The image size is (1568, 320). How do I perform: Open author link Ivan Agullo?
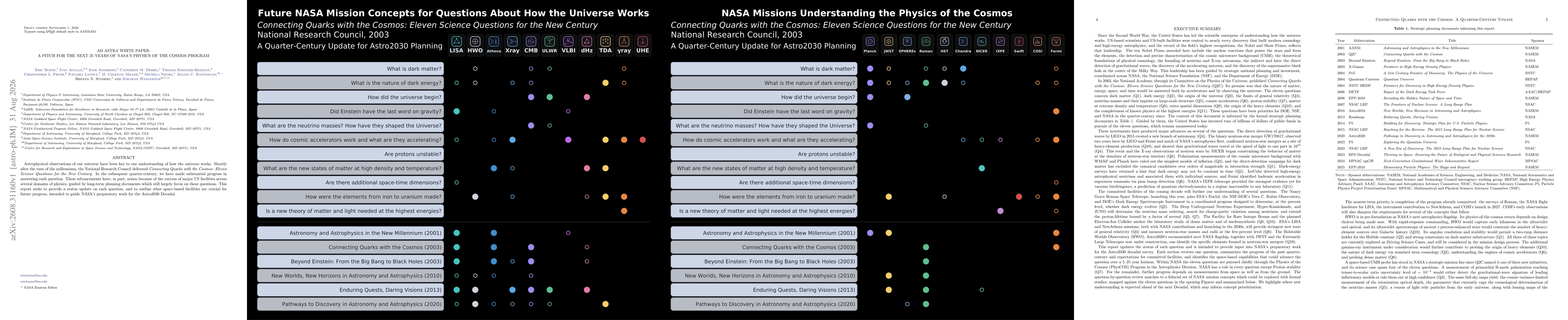(x=71, y=71)
